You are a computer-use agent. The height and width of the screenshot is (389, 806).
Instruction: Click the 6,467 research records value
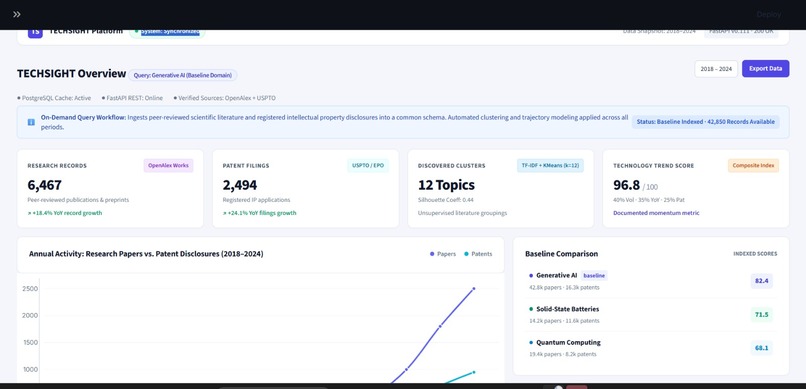click(x=45, y=185)
